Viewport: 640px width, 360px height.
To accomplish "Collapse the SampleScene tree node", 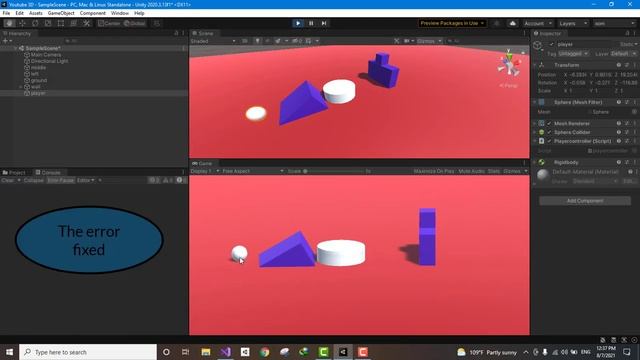I will pyautogui.click(x=15, y=48).
